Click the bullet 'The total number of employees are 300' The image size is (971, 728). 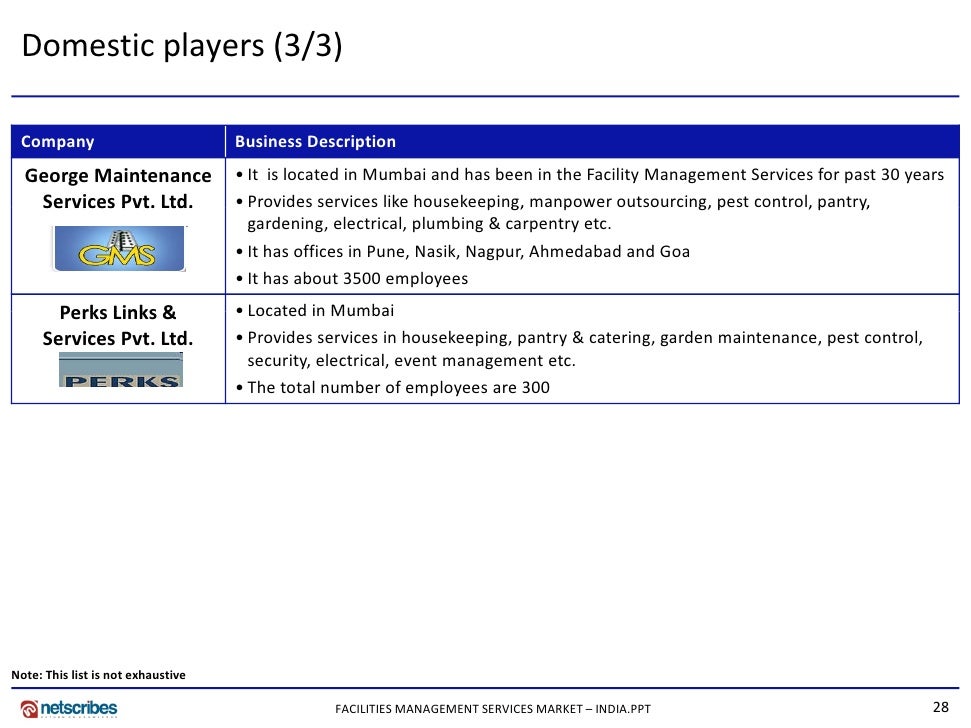tap(393, 388)
